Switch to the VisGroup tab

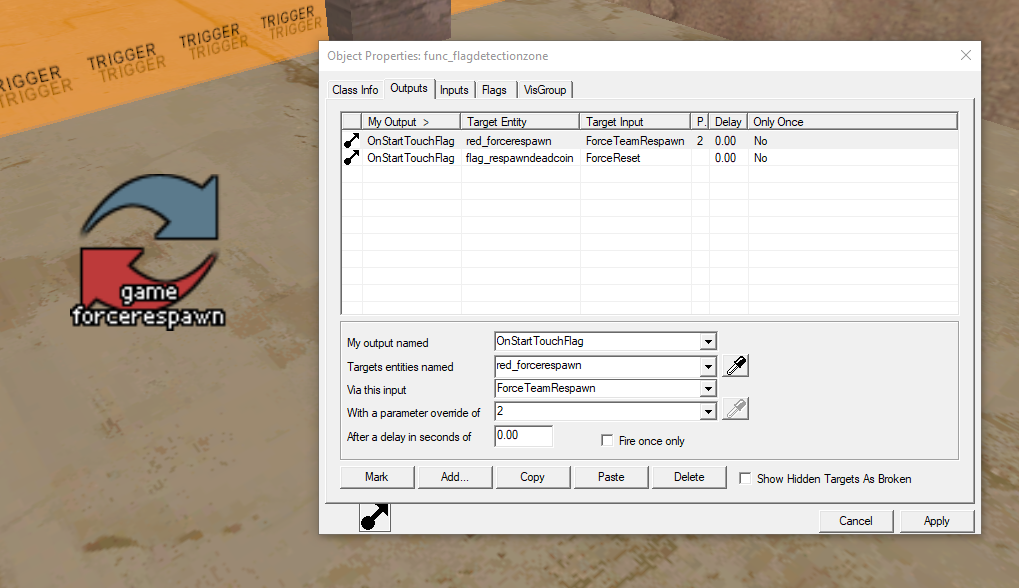545,90
